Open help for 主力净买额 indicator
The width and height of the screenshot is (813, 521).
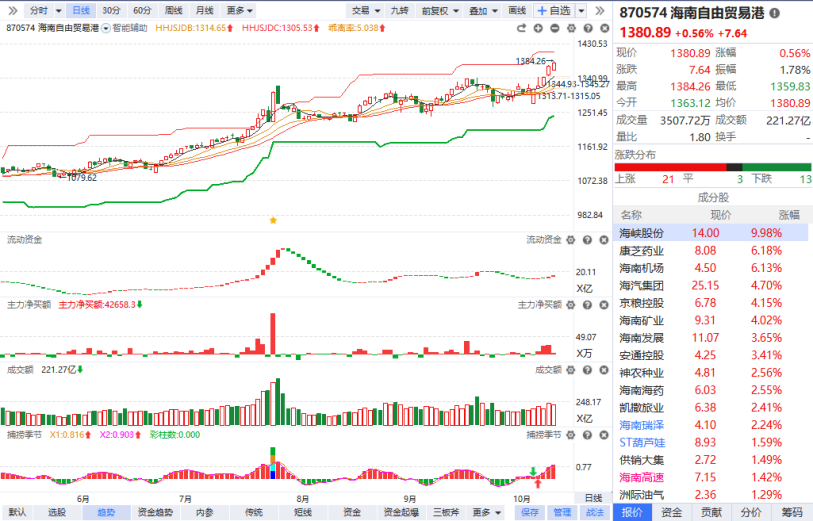tap(585, 304)
